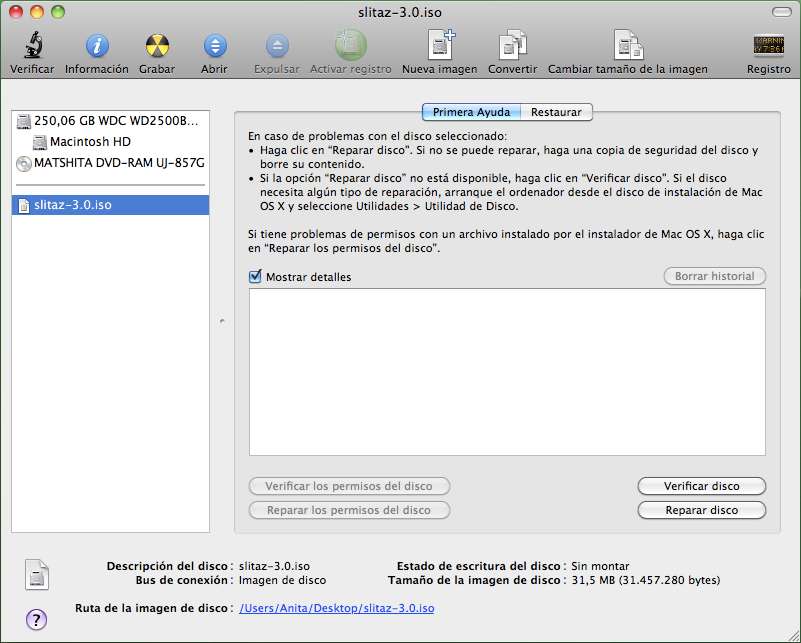Click the toolbar toggle pill in title bar
The image size is (801, 643).
pyautogui.click(x=782, y=12)
